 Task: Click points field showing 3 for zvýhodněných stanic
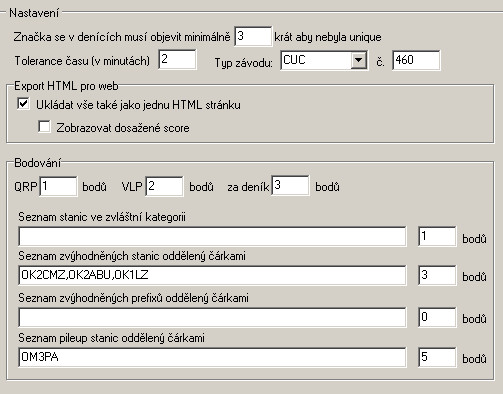[x=437, y=275]
